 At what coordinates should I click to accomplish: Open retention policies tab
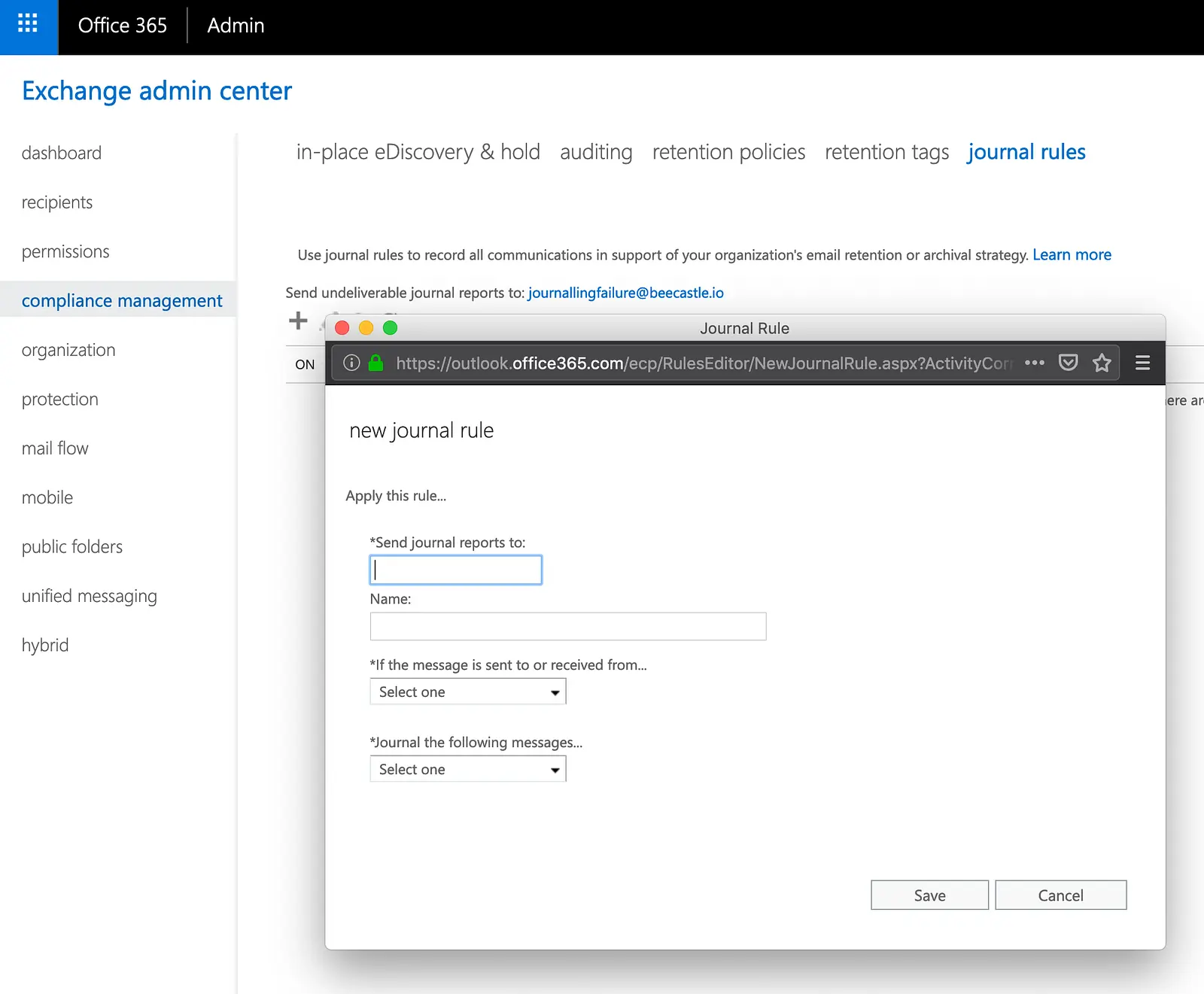pos(728,152)
